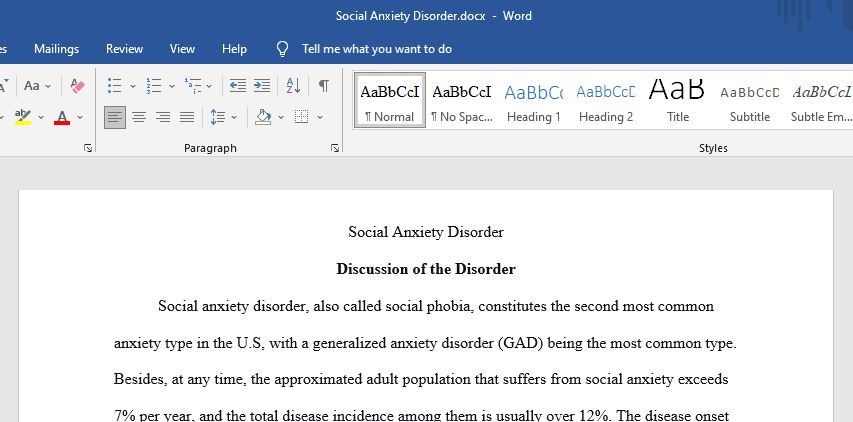Open the Bullets library dropdown arrow
853x422 pixels.
pyautogui.click(x=133, y=86)
